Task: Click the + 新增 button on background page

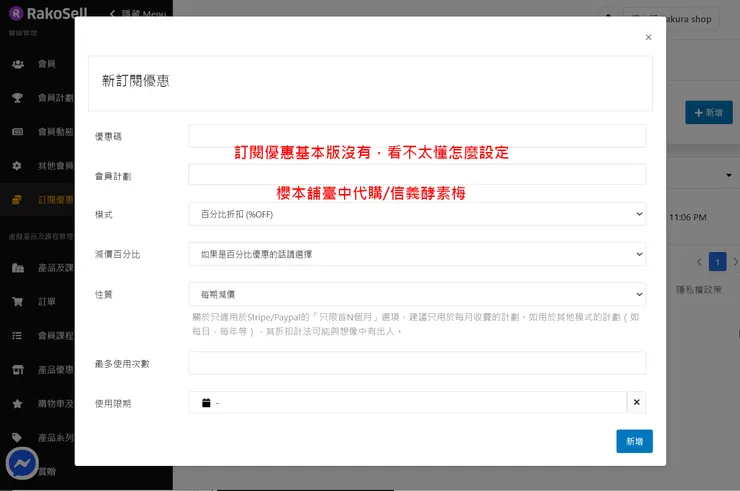Action: tap(709, 112)
